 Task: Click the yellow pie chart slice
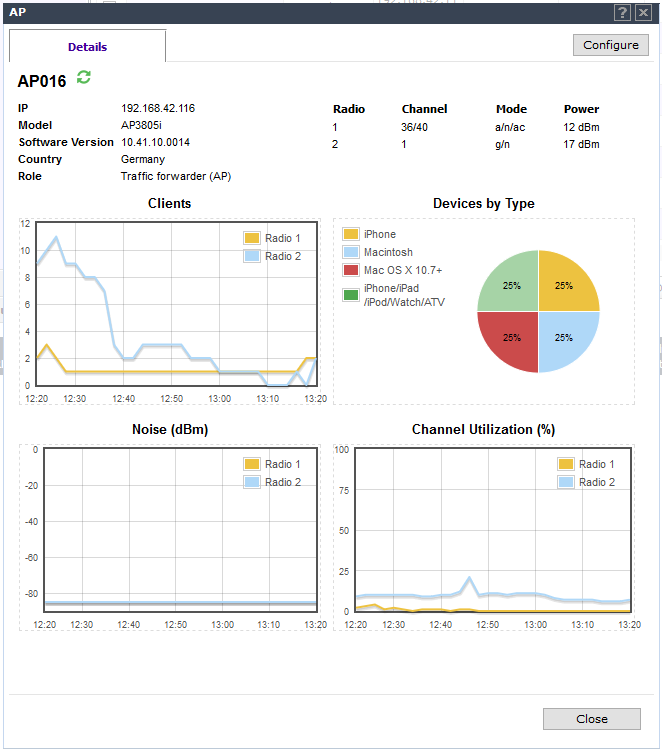[x=564, y=286]
